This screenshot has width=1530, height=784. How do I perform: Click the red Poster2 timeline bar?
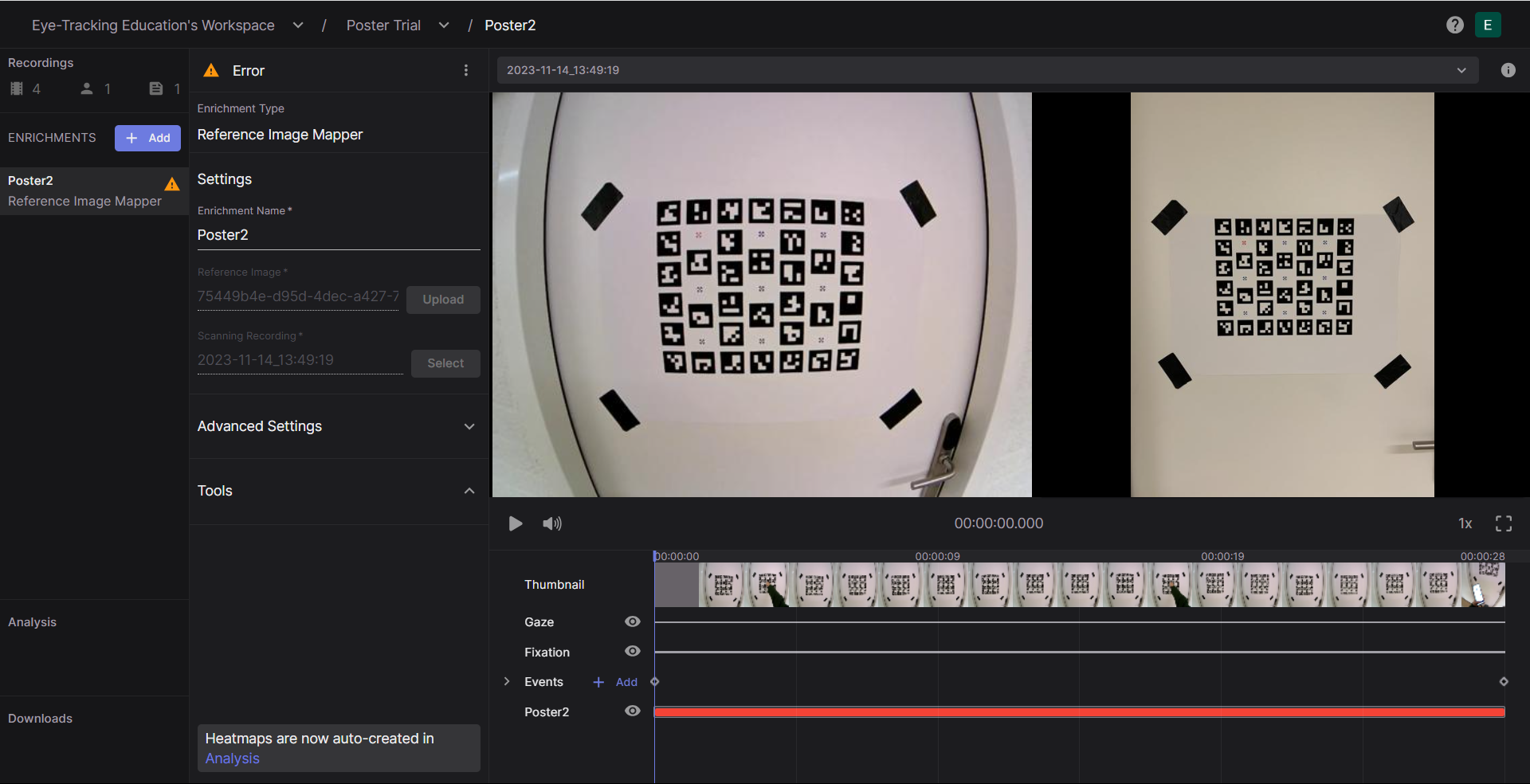(x=1080, y=712)
